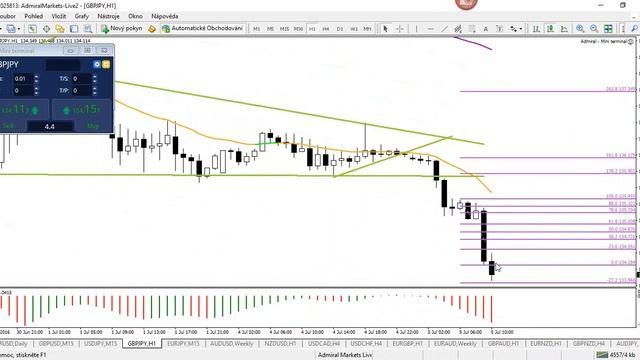Select the crosshair tool
Image resolution: width=640 pixels, height=360 pixels.
pyautogui.click(x=400, y=29)
